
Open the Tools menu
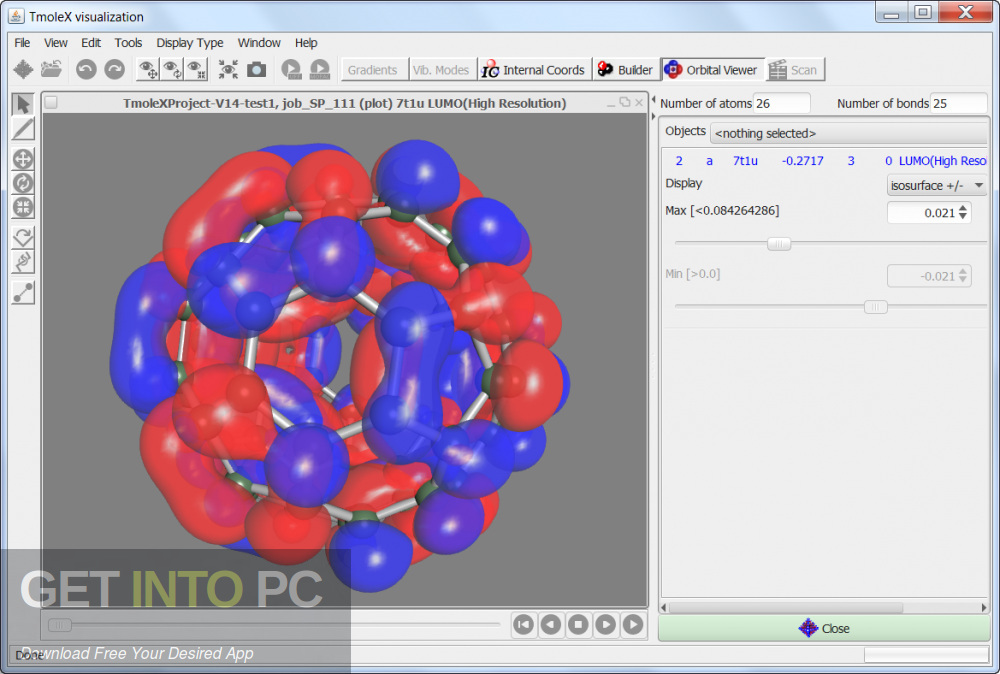click(x=128, y=43)
